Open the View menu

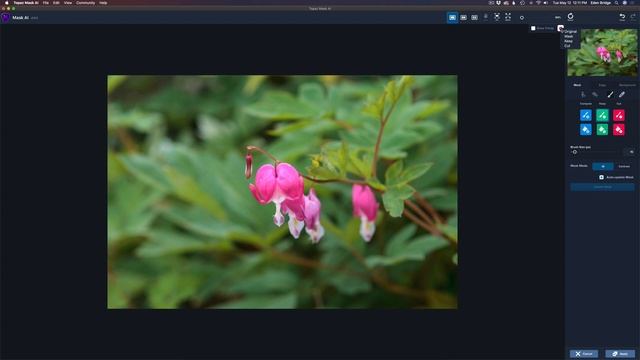coord(68,2)
